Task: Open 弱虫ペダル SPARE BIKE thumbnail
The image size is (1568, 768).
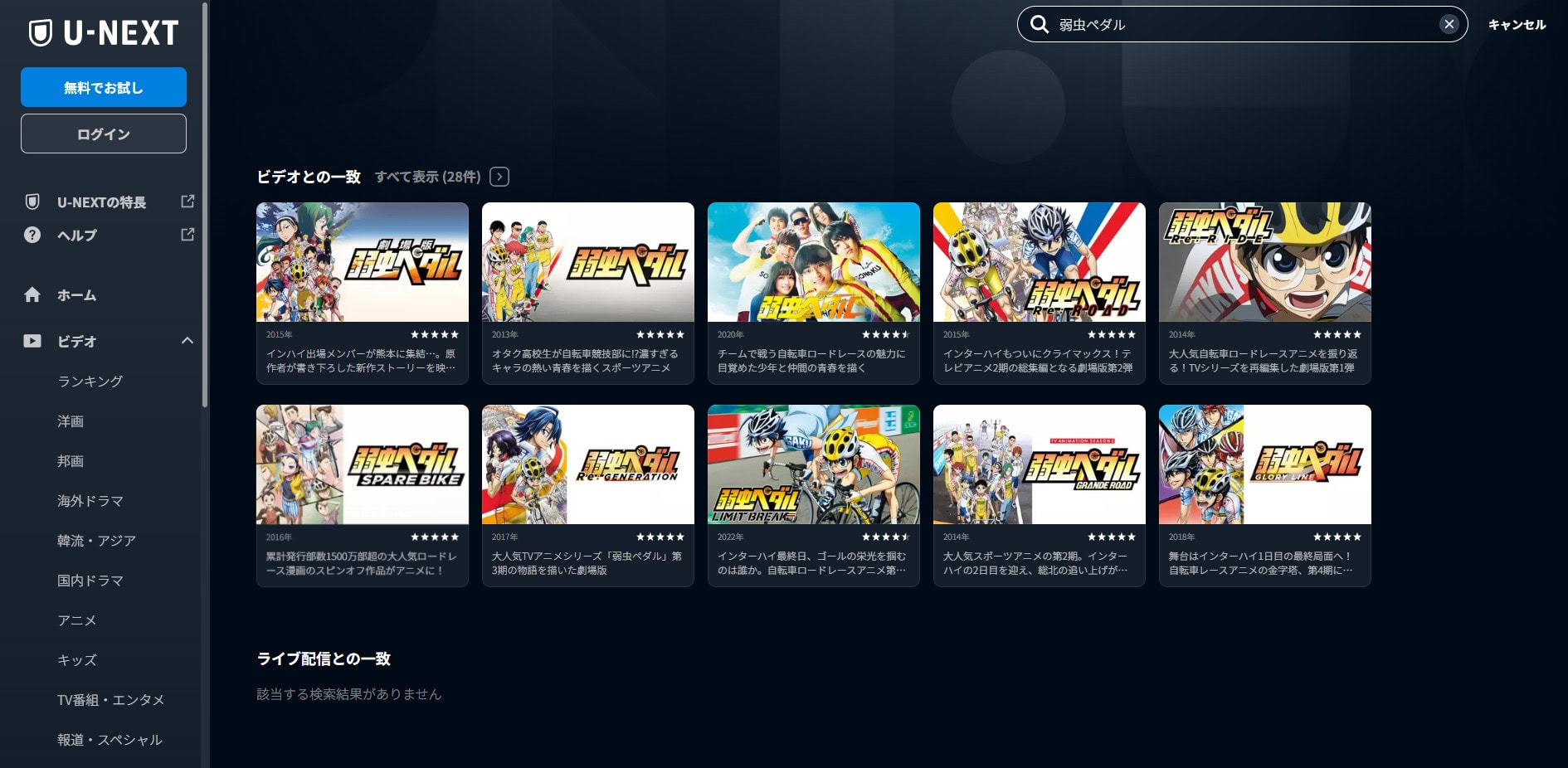Action: 363,464
